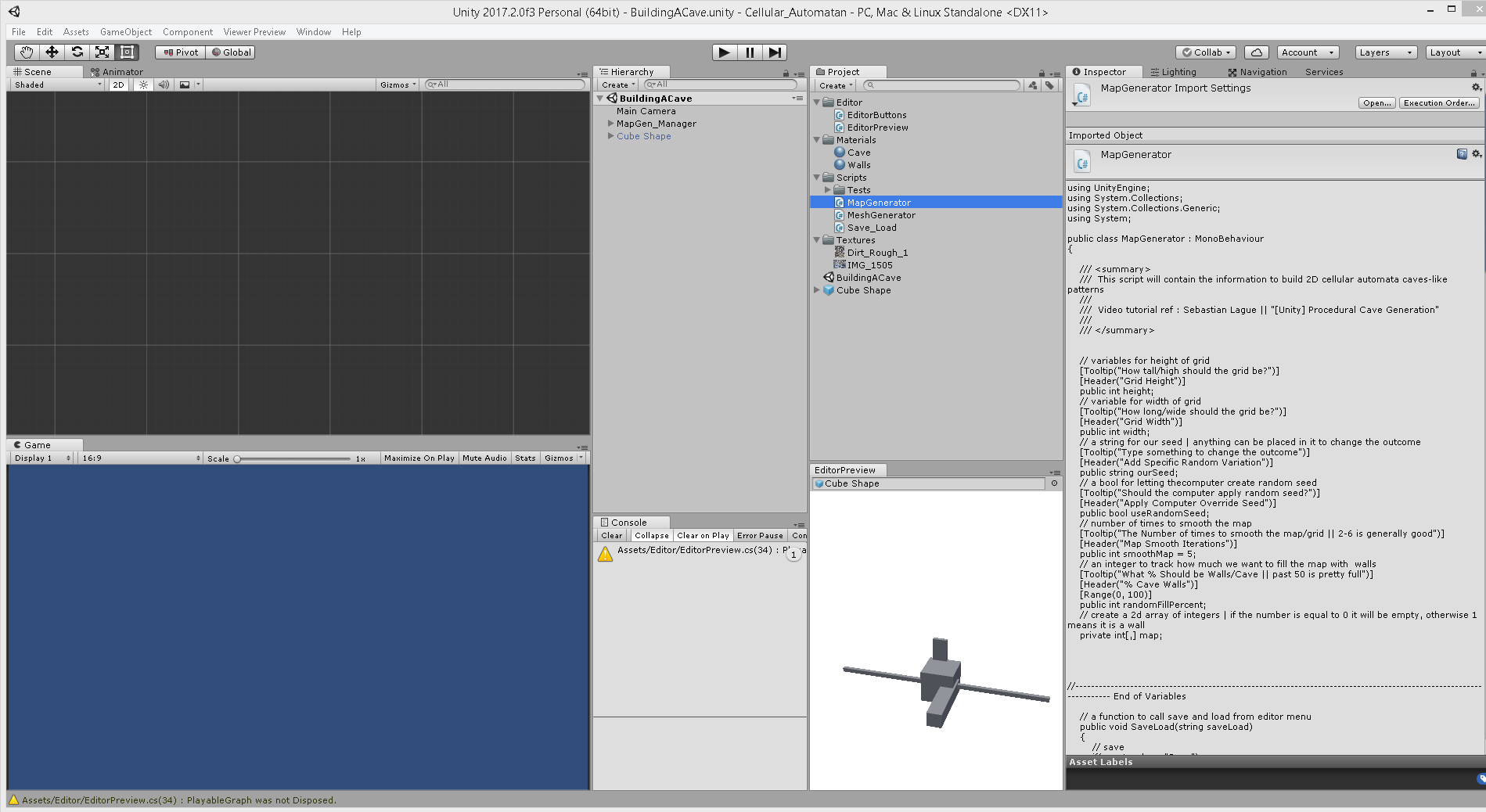Screen dimensions: 1486x812
Task: Switch to the Animator tab
Action: tap(117, 72)
